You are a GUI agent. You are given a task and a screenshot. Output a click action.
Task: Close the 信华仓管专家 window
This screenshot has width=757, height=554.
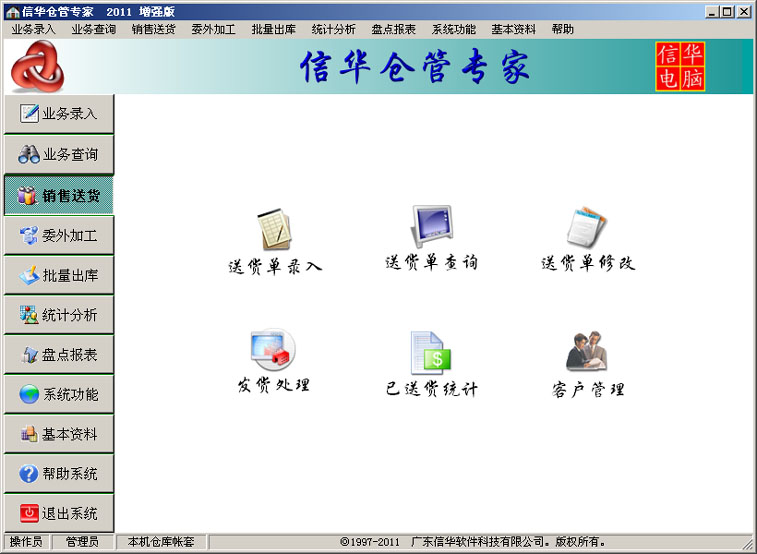click(744, 12)
